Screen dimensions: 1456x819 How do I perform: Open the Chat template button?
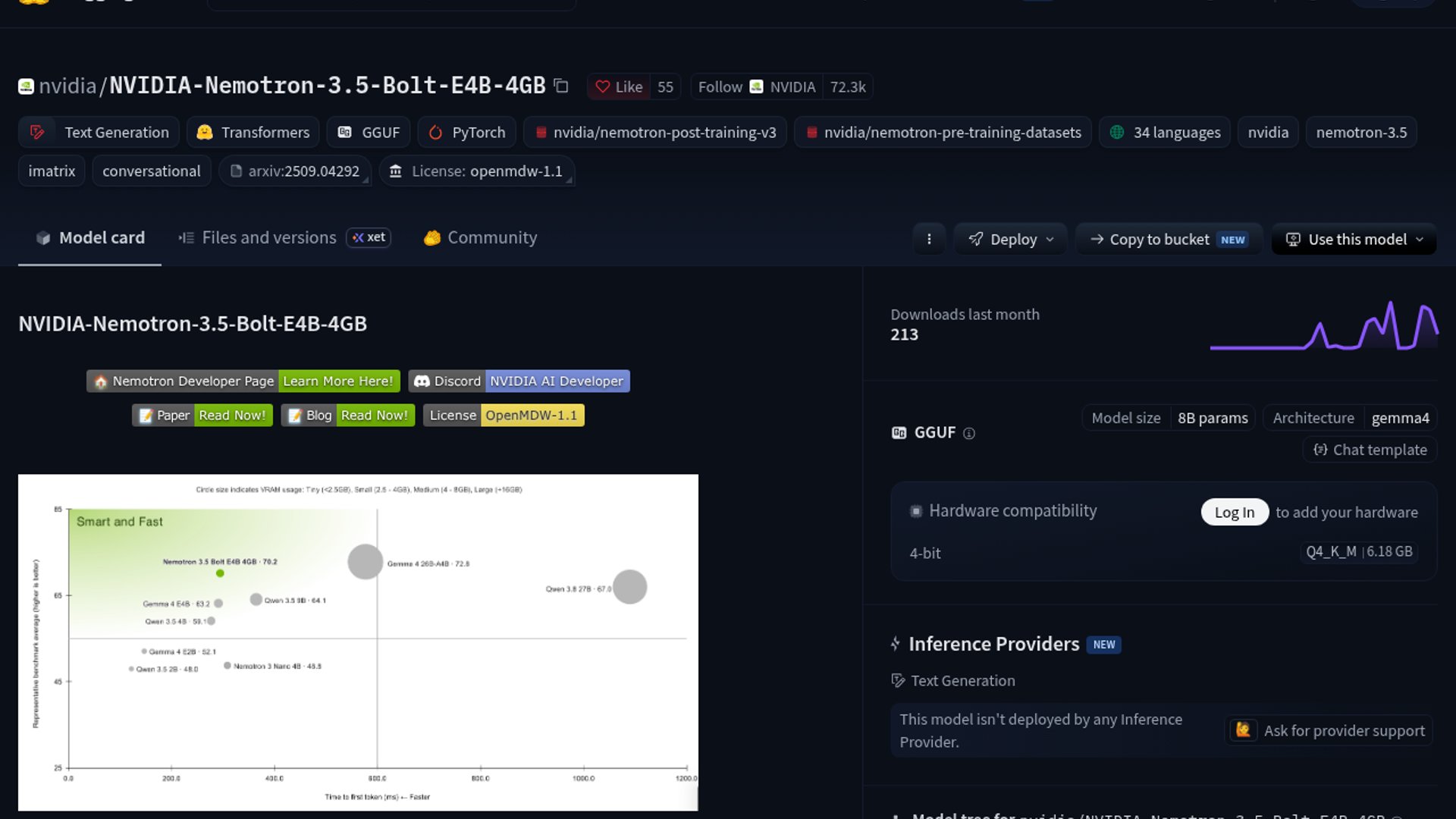[1370, 450]
